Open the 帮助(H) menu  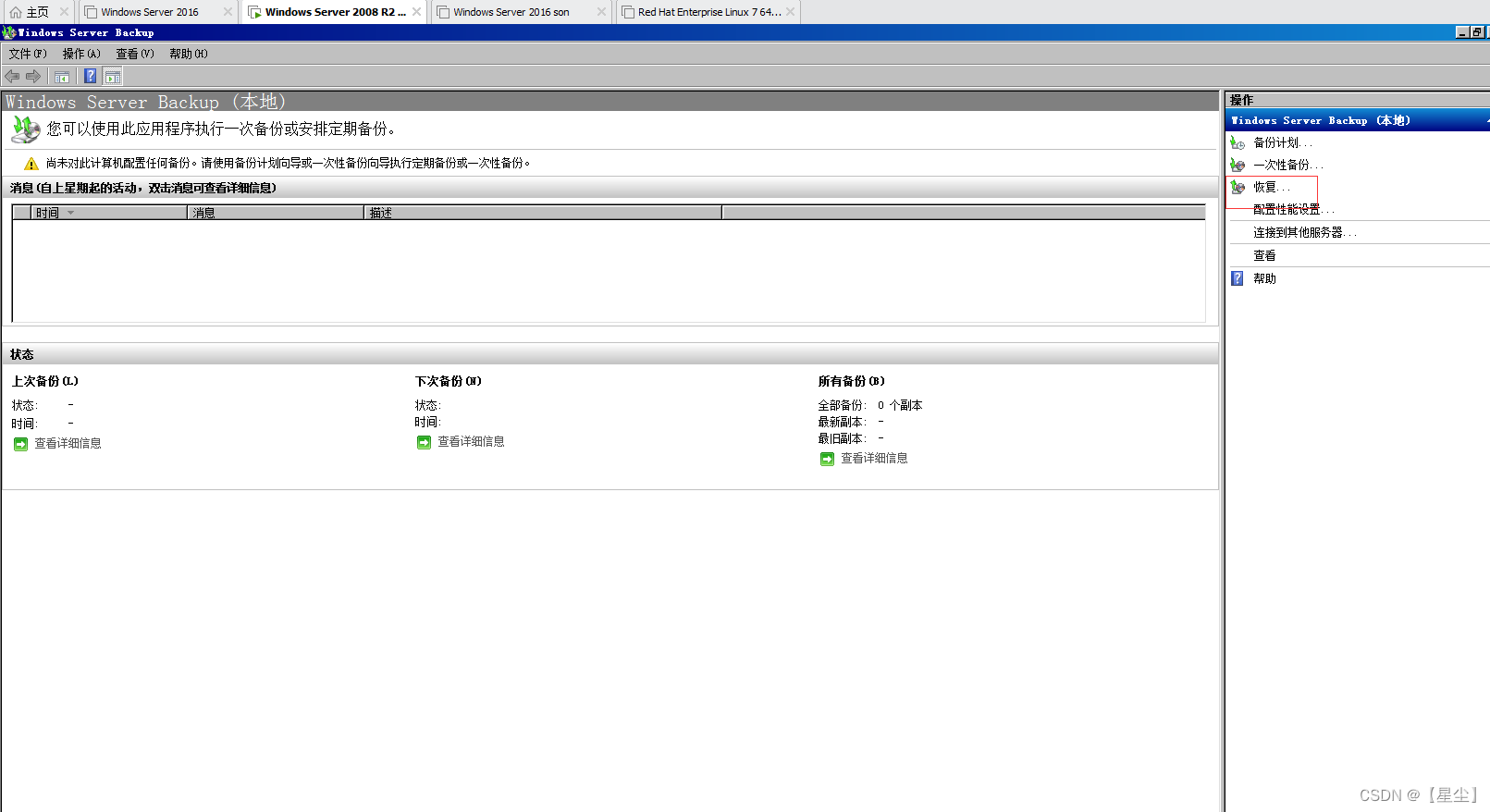click(x=189, y=54)
